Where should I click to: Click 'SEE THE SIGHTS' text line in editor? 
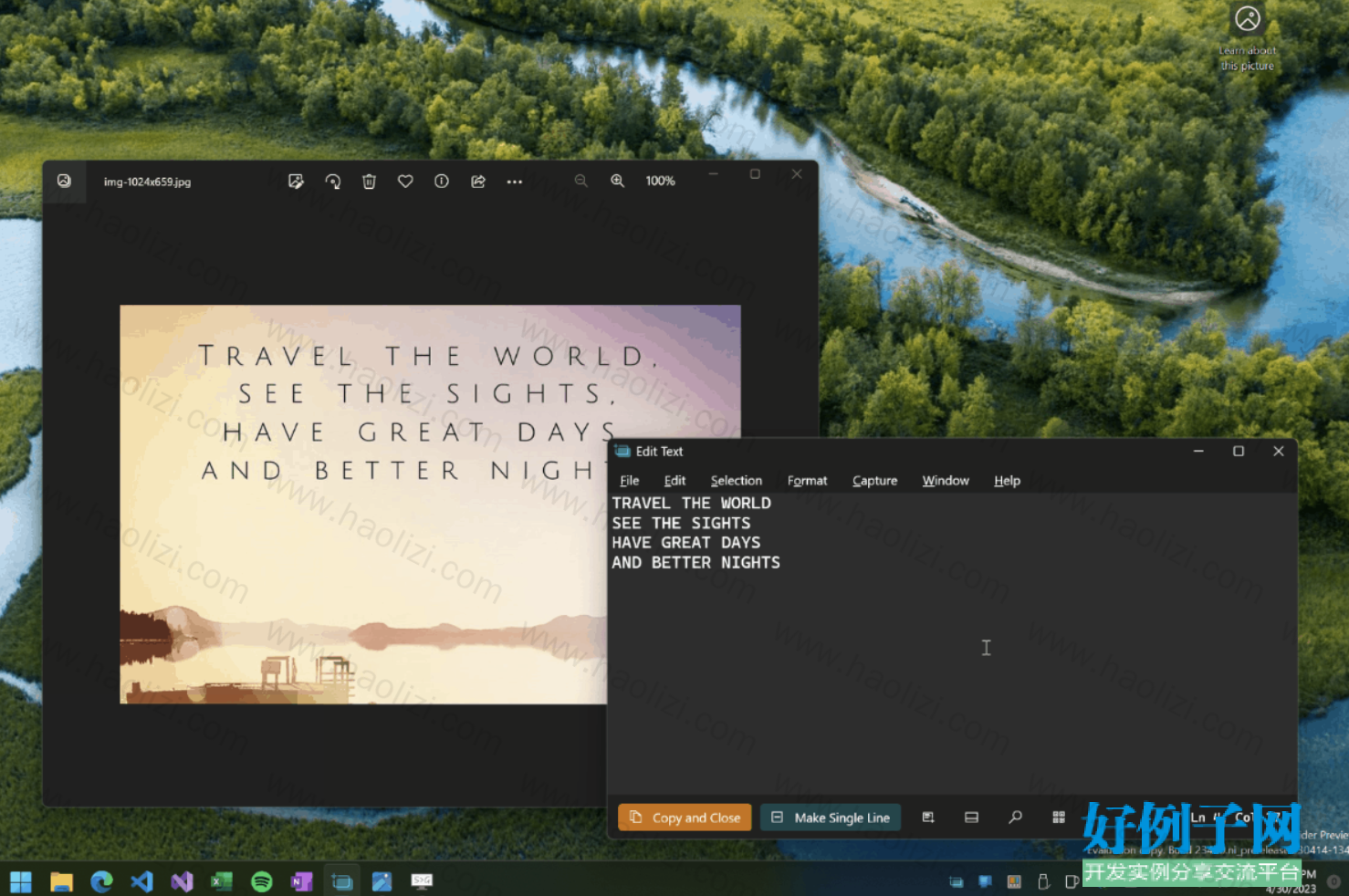pyautogui.click(x=681, y=523)
